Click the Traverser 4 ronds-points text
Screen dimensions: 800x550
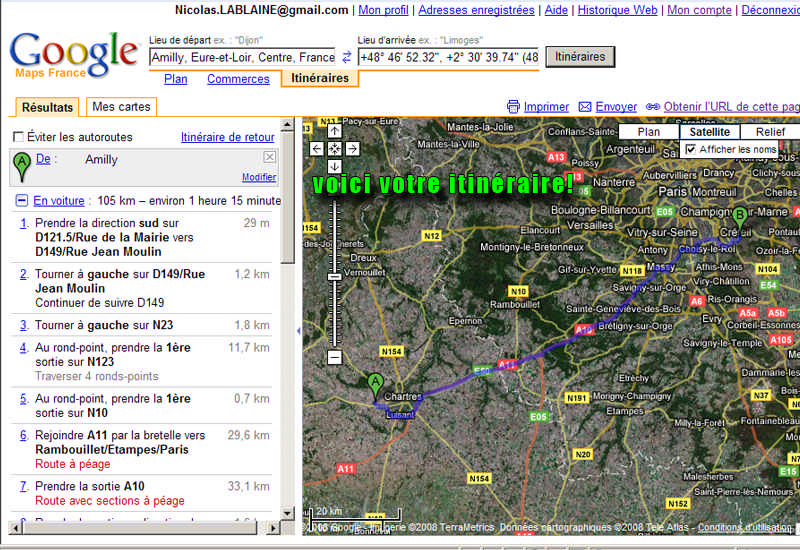click(97, 376)
